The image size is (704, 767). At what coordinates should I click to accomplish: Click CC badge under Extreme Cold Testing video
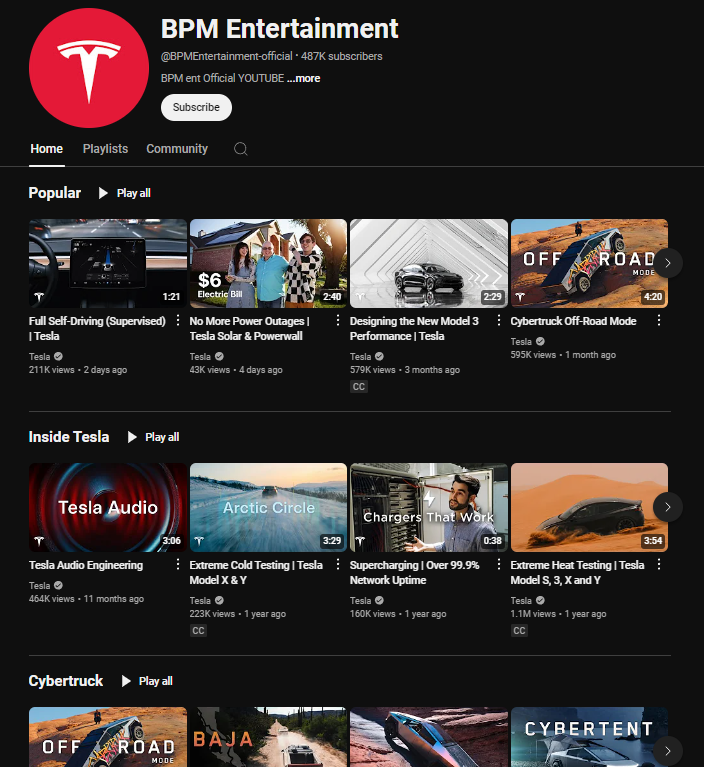[x=198, y=631]
